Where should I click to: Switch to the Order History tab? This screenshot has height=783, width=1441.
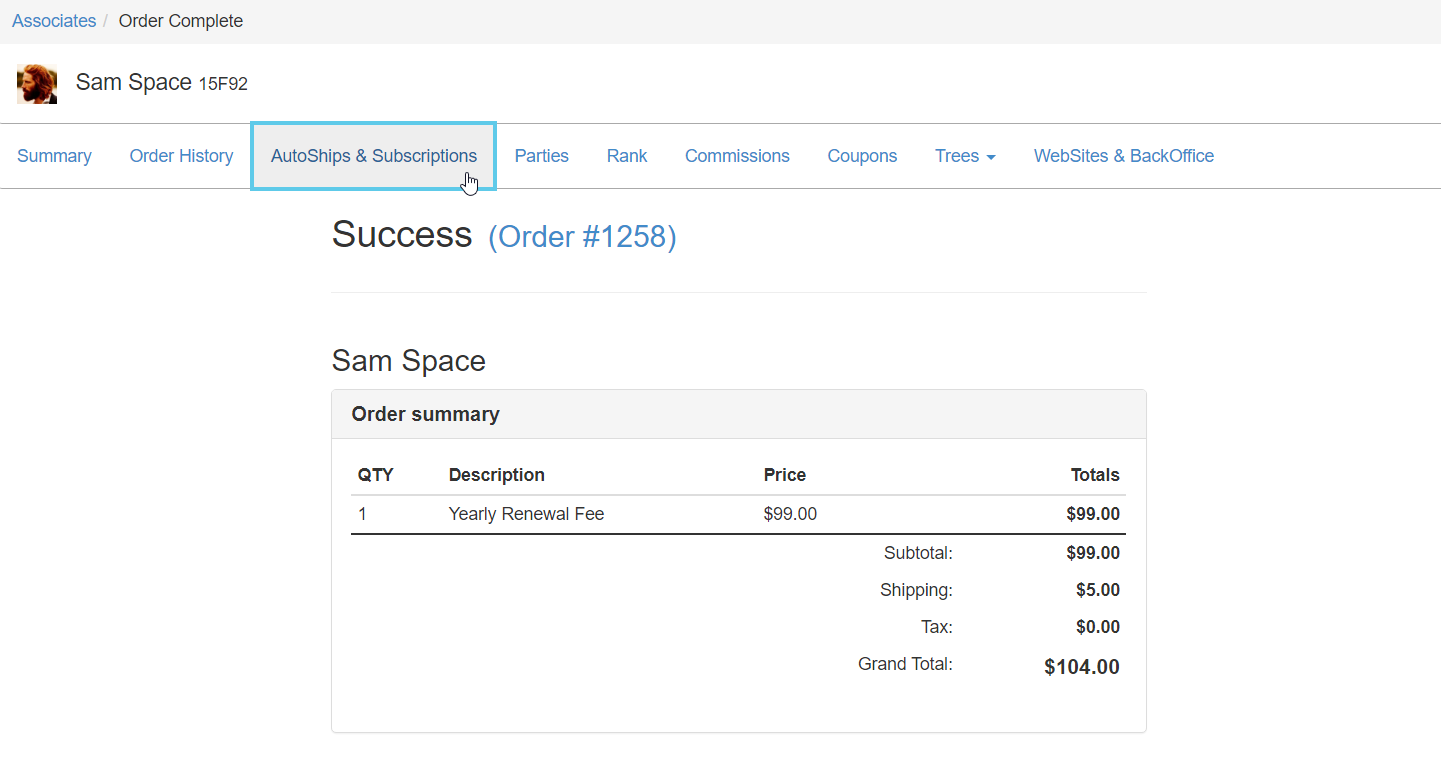coord(181,156)
